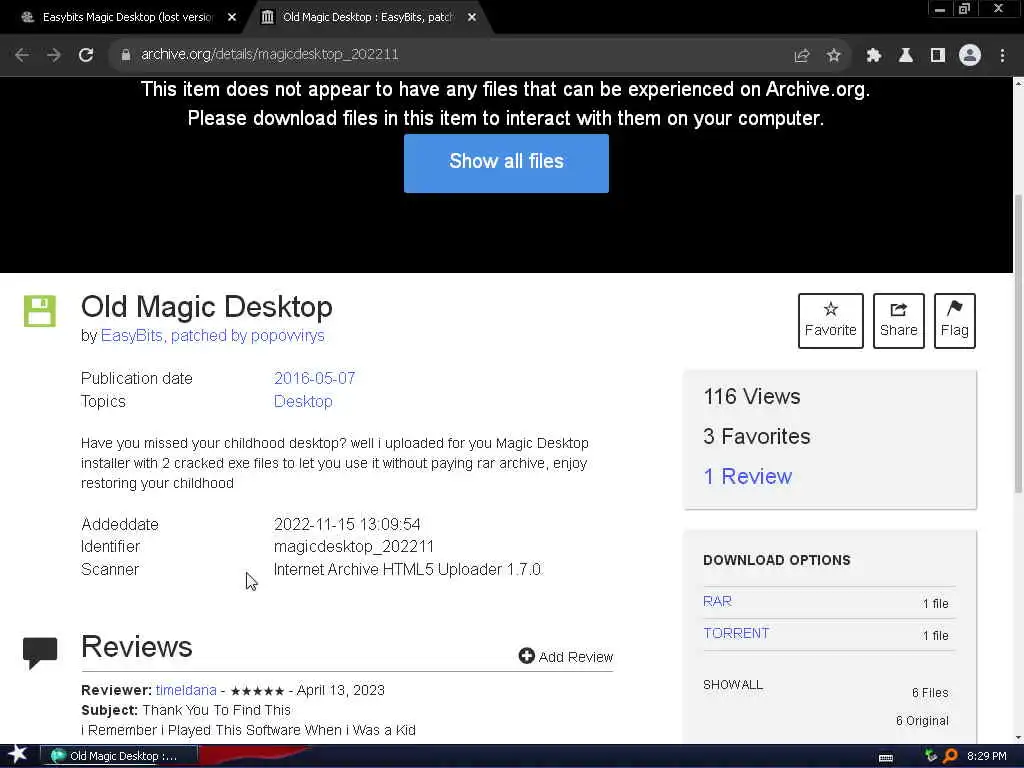Open the Extensions puzzle icon
Image resolution: width=1024 pixels, height=768 pixels.
point(874,56)
